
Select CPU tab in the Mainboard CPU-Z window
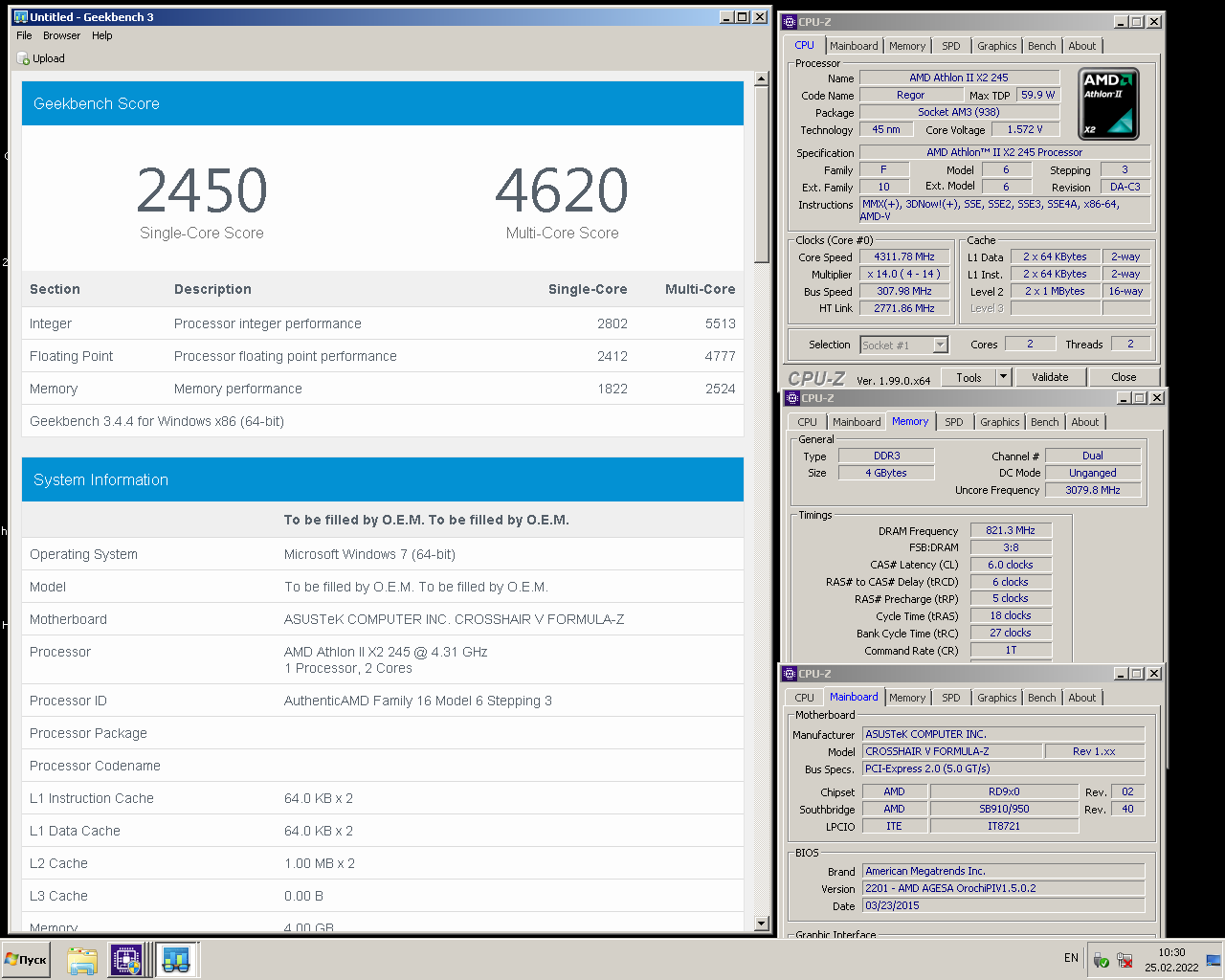805,698
